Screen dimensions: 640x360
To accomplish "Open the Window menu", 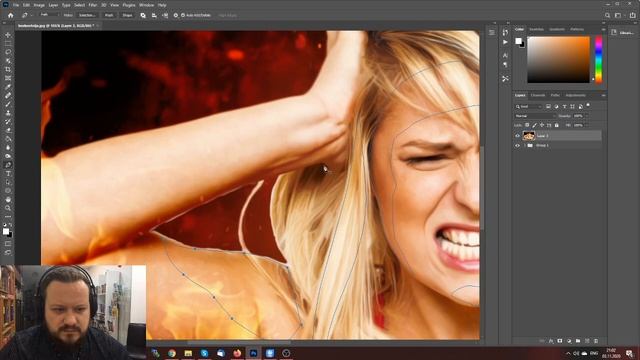I will pyautogui.click(x=146, y=5).
